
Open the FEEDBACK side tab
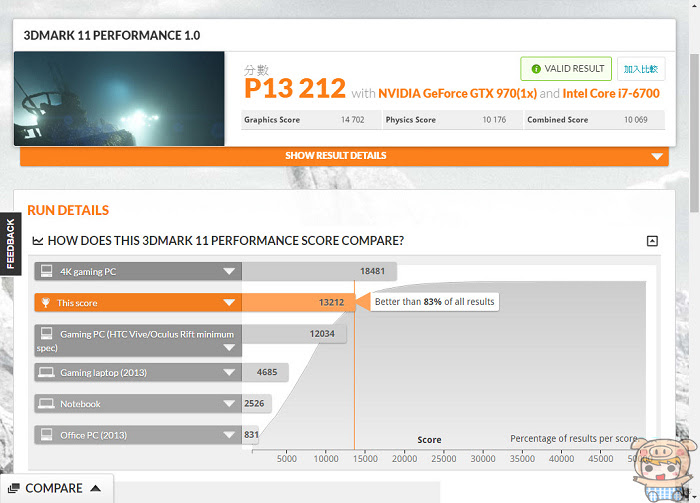coord(10,244)
